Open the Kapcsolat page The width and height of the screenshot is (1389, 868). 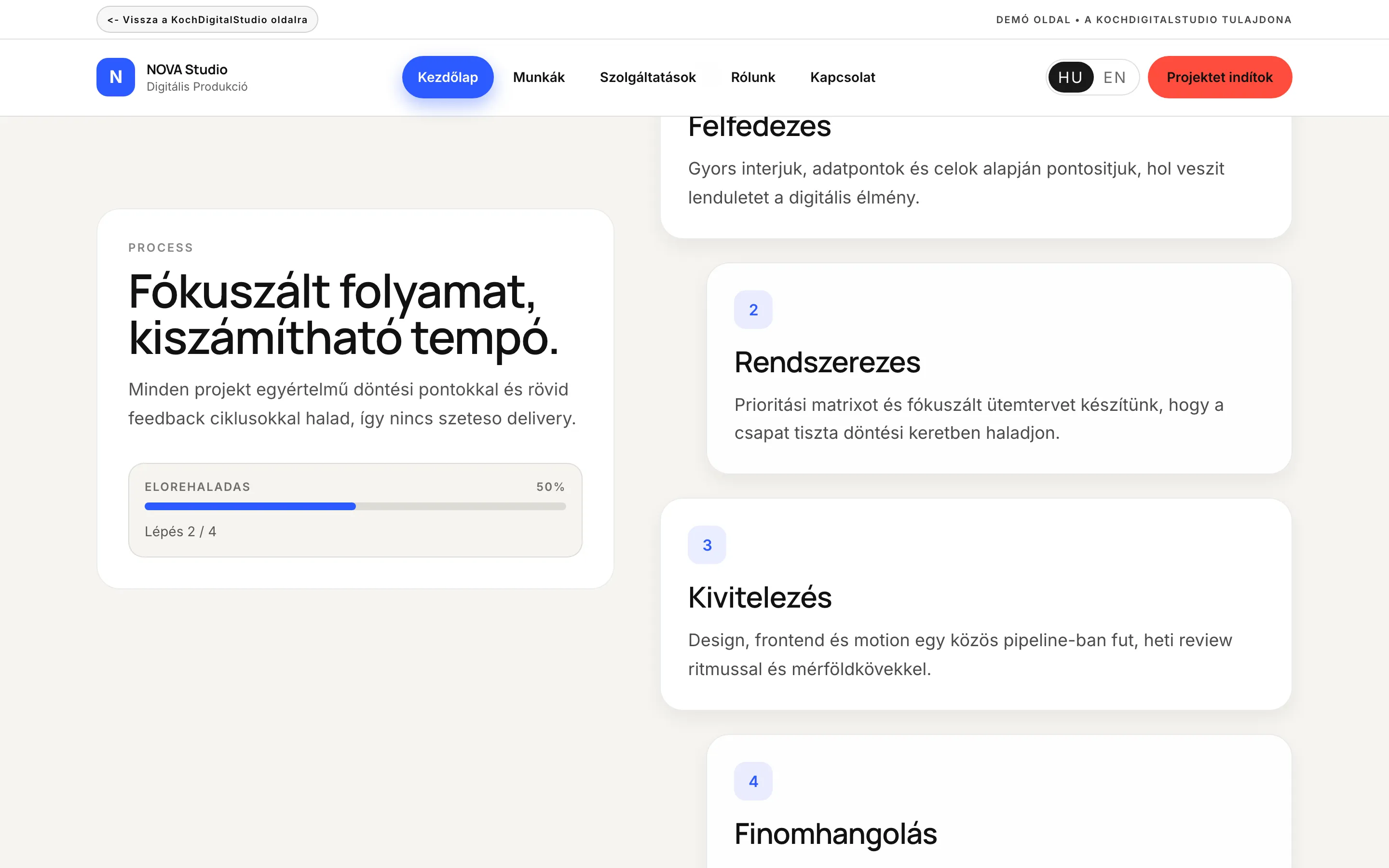843,77
